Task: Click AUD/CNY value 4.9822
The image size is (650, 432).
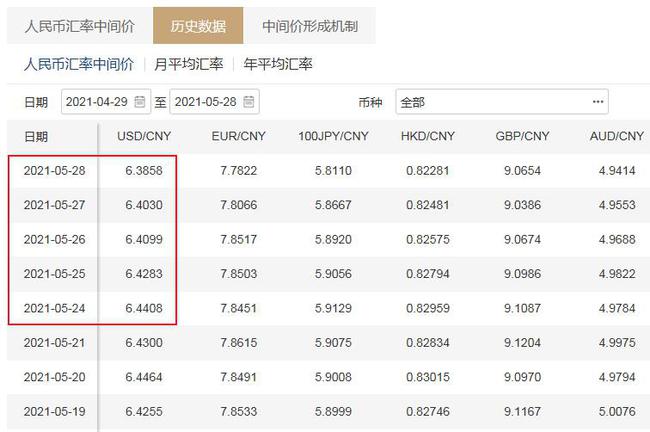Action: pyautogui.click(x=617, y=274)
